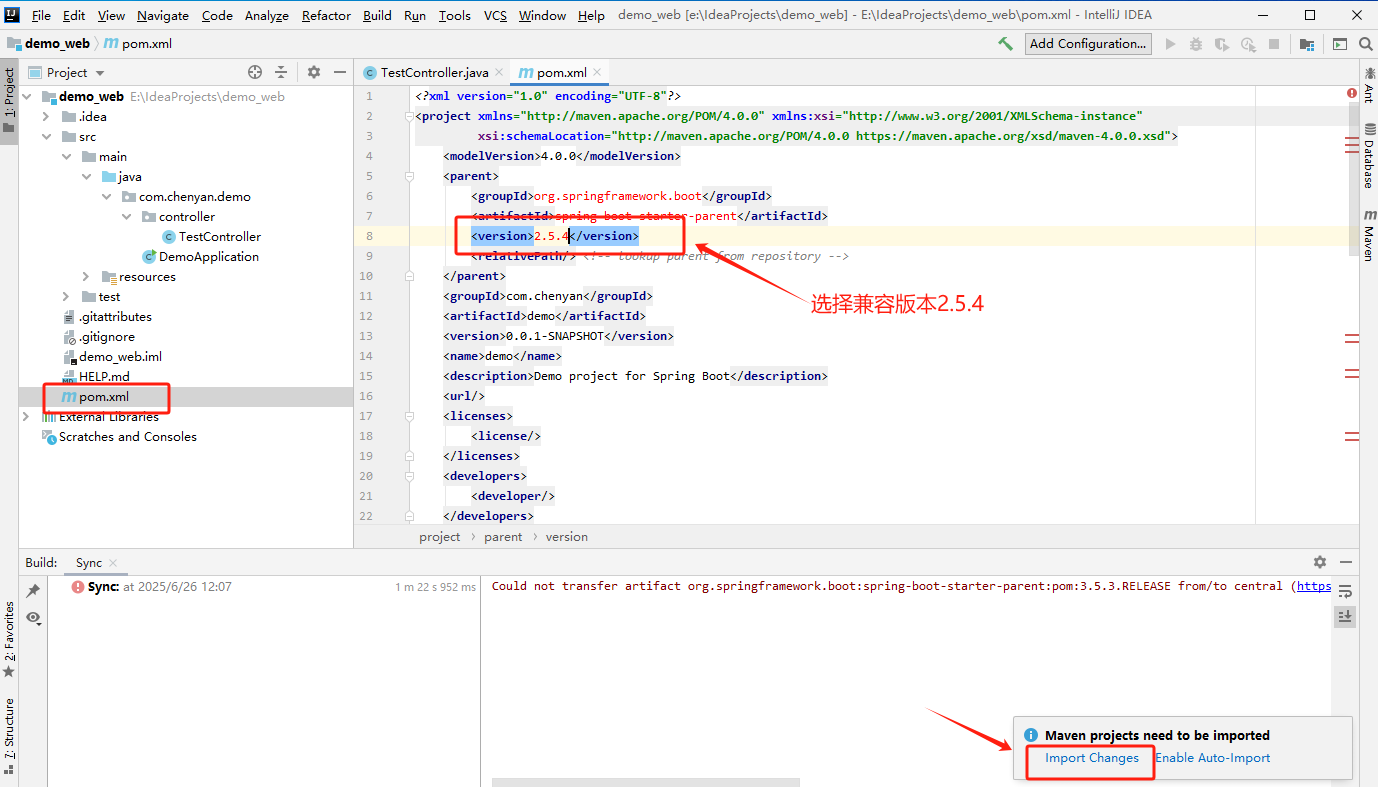Click the https link in Build output
Image resolution: width=1378 pixels, height=787 pixels.
tap(1314, 586)
